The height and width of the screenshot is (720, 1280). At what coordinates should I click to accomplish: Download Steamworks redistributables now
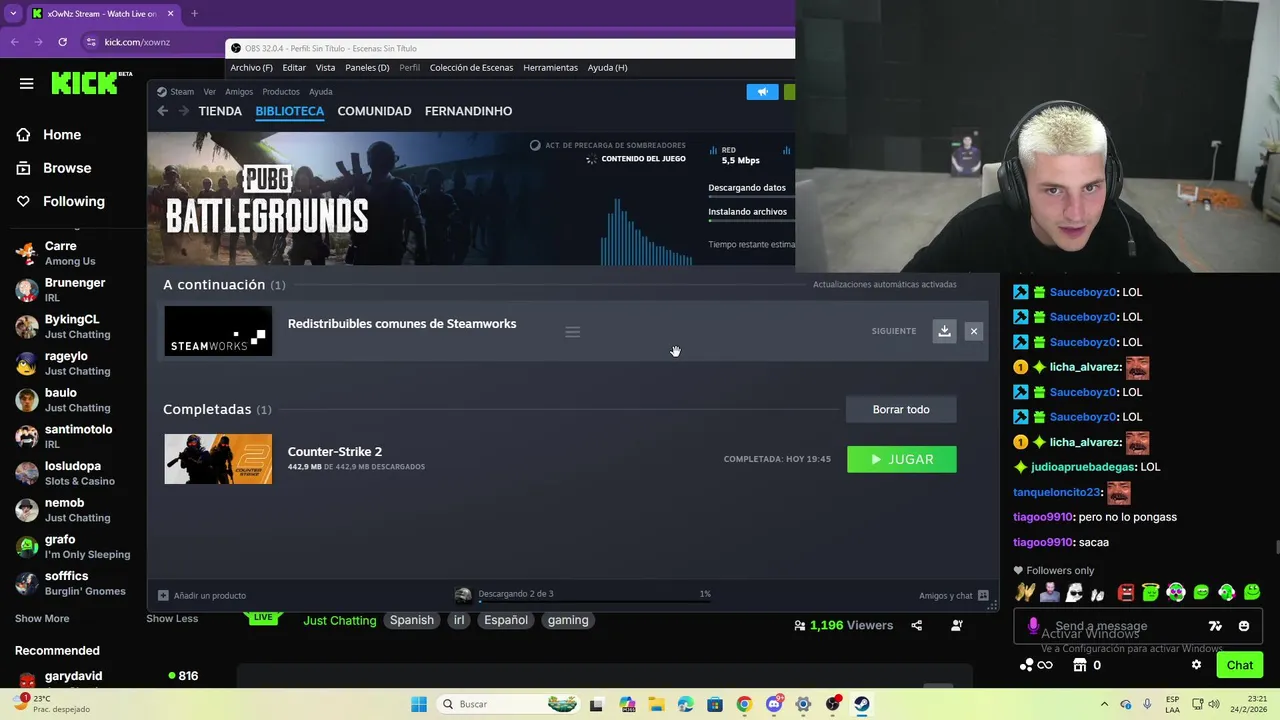[944, 331]
